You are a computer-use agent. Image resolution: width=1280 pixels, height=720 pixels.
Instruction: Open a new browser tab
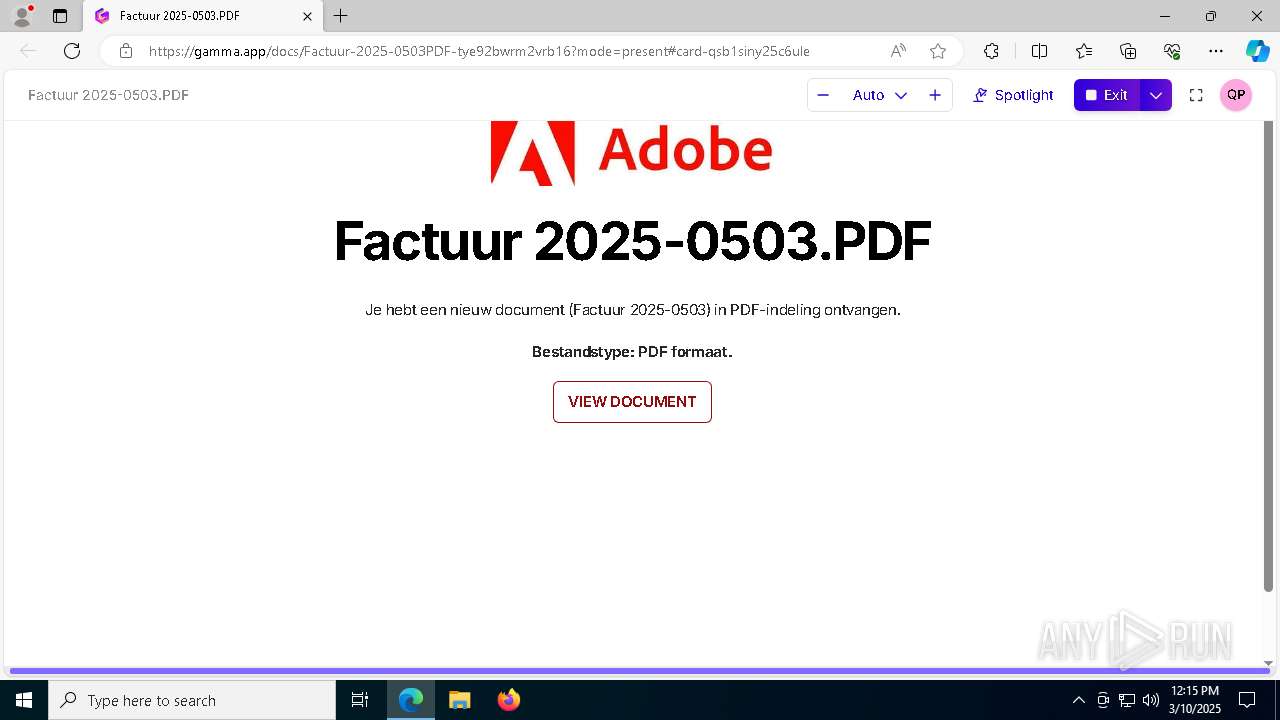341,16
